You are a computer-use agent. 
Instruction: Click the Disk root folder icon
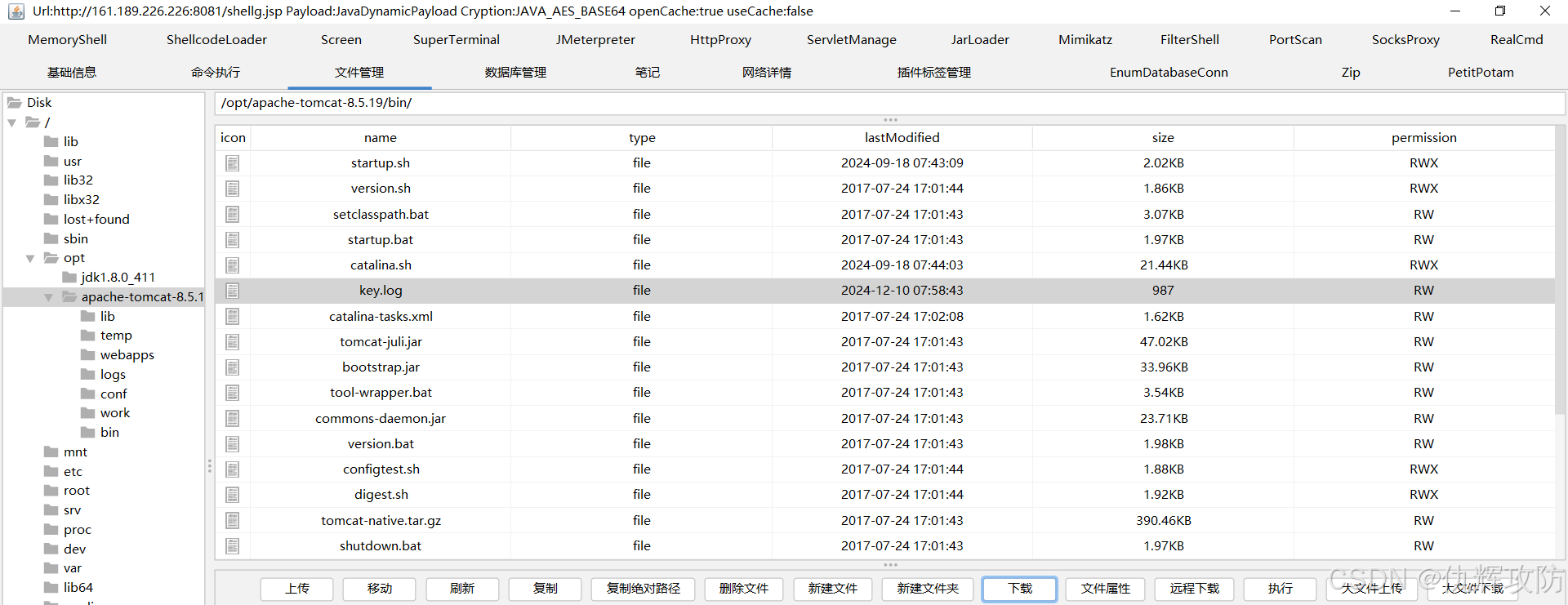(x=15, y=103)
